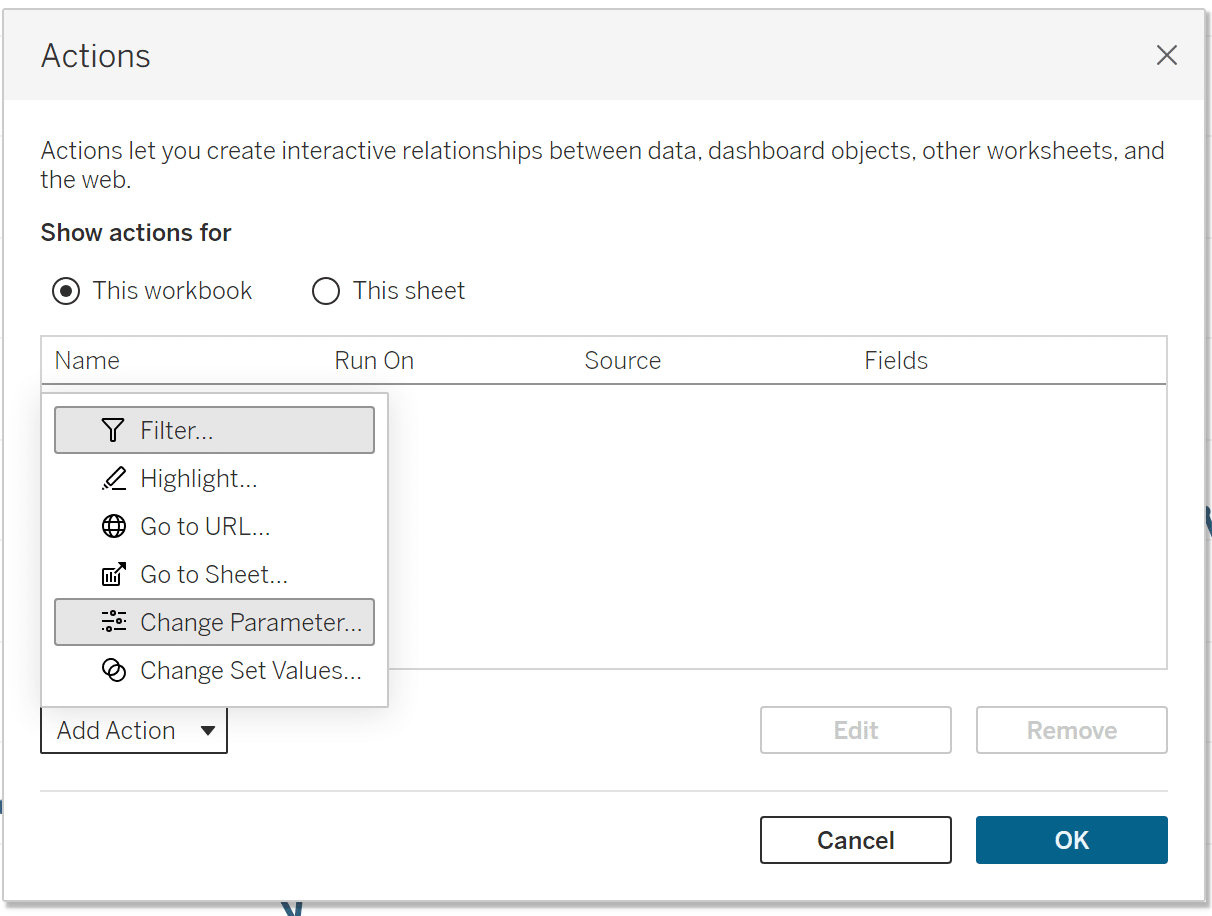Image resolution: width=1212 pixels, height=916 pixels.
Task: Select the This workbook radio button
Action: (x=66, y=291)
